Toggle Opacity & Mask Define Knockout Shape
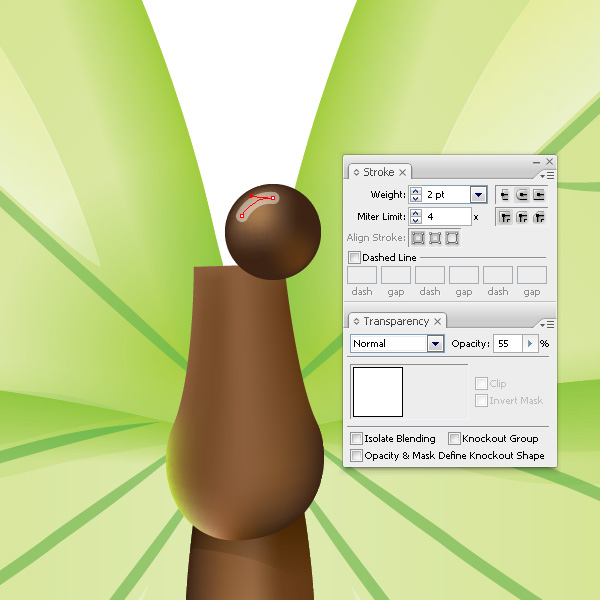This screenshot has height=600, width=600. [356, 456]
